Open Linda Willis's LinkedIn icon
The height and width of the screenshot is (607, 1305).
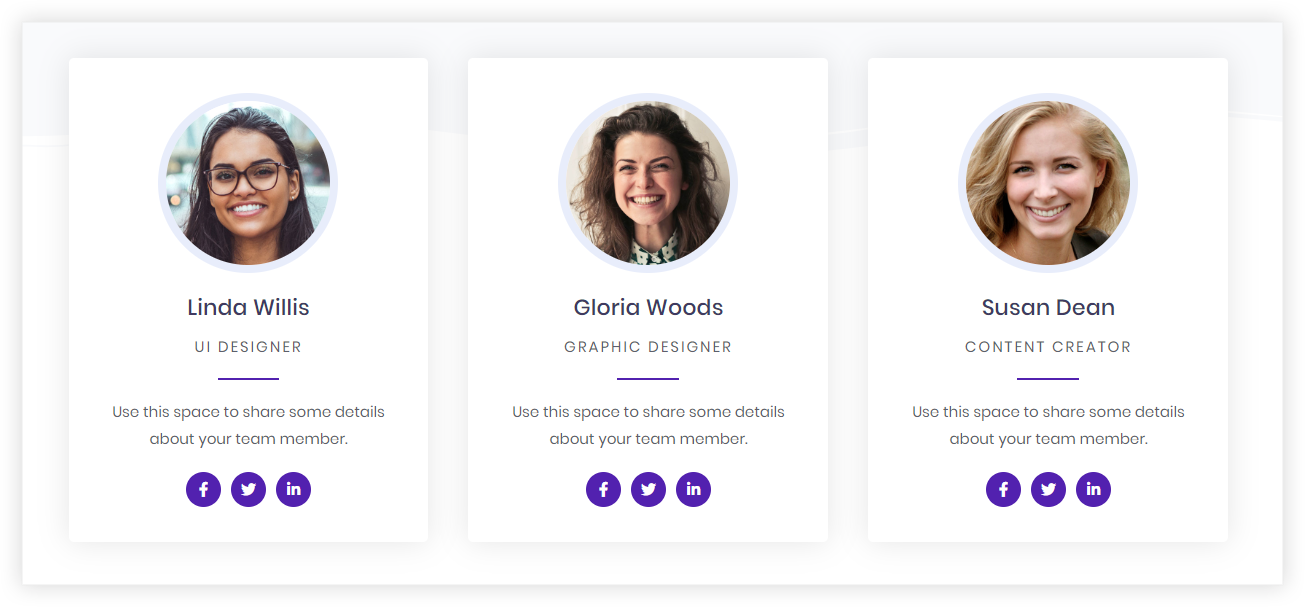[x=293, y=489]
